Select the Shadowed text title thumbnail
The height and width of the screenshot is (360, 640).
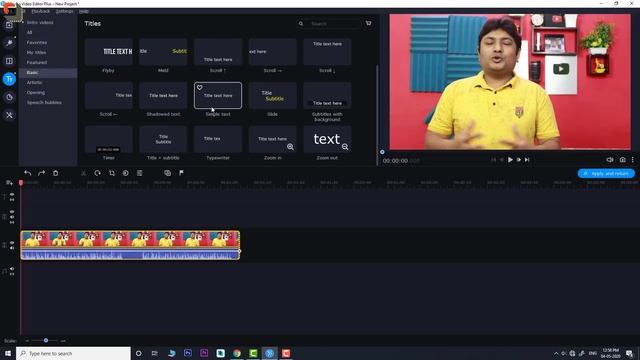pyautogui.click(x=163, y=96)
